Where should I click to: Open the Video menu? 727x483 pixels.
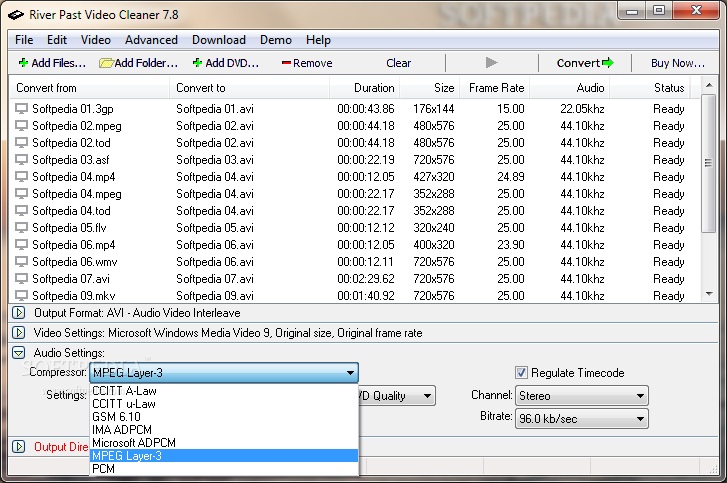tap(96, 40)
